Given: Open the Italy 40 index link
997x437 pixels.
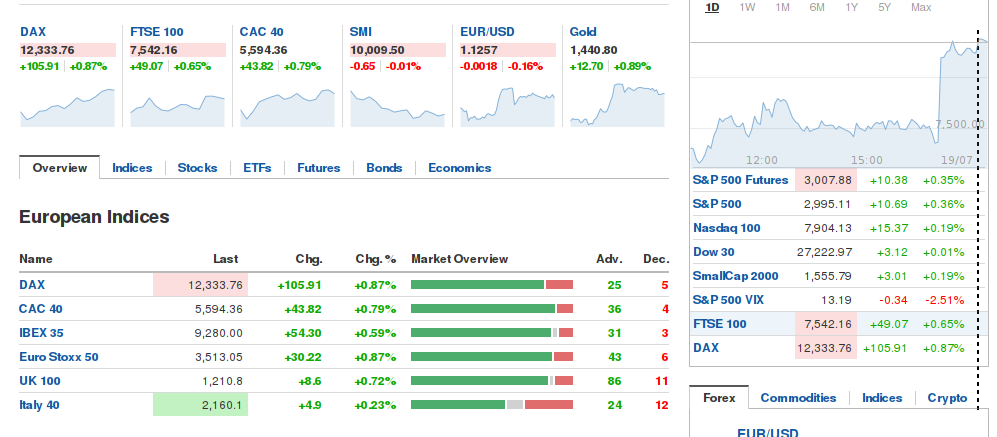Looking at the screenshot, I should pyautogui.click(x=39, y=405).
